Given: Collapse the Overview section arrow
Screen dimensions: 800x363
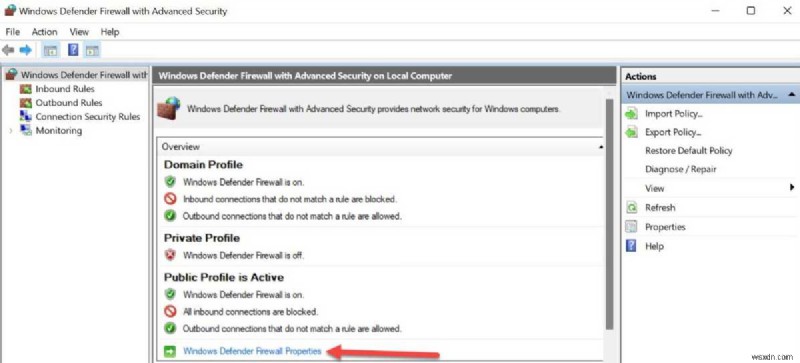Looking at the screenshot, I should coord(601,147).
